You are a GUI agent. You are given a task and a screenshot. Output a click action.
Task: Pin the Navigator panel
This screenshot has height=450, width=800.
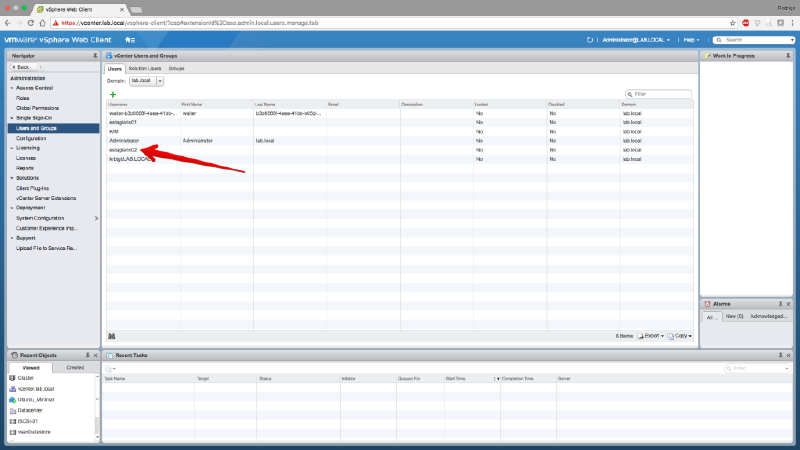click(94, 55)
